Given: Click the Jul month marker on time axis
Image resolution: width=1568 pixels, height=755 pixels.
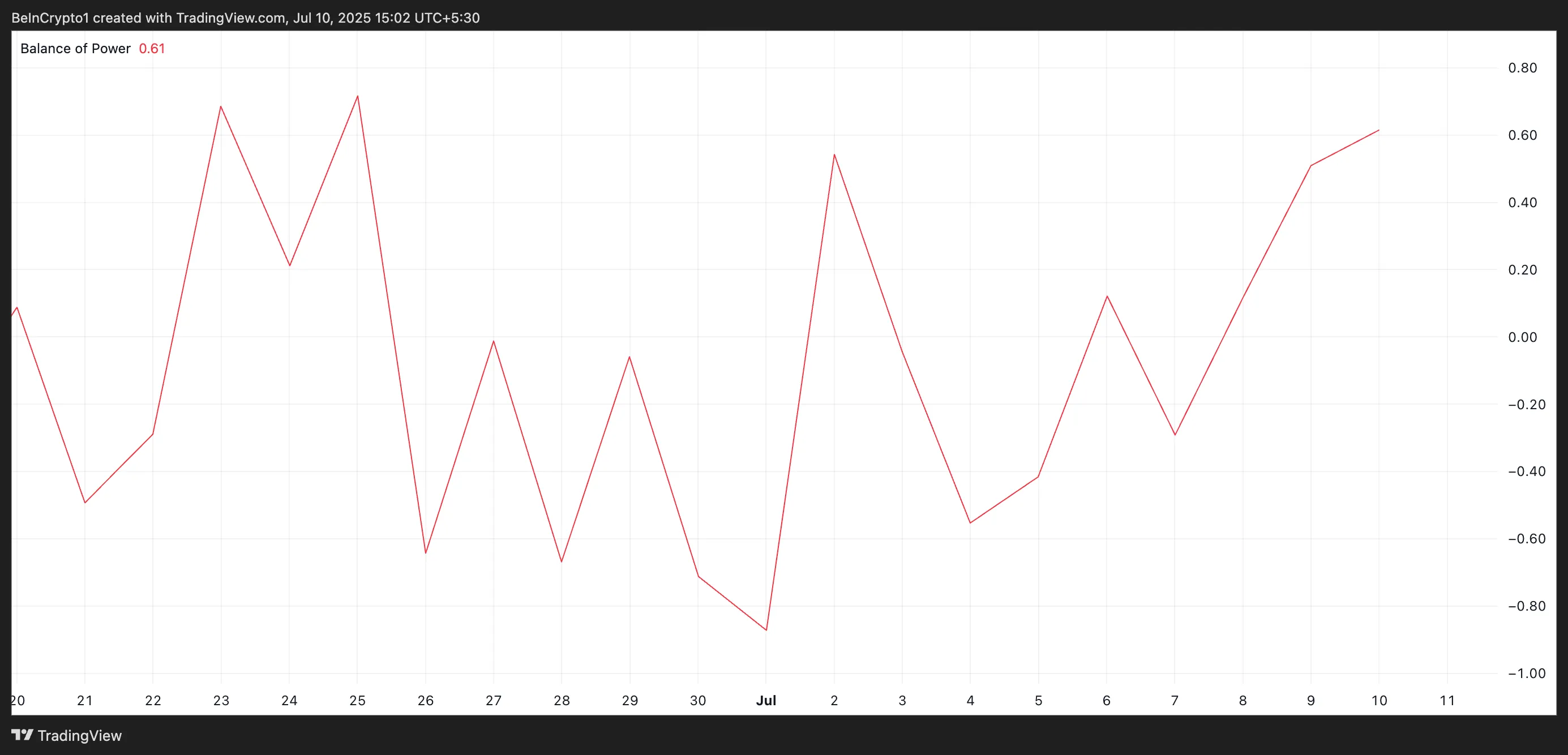Looking at the screenshot, I should click(766, 700).
